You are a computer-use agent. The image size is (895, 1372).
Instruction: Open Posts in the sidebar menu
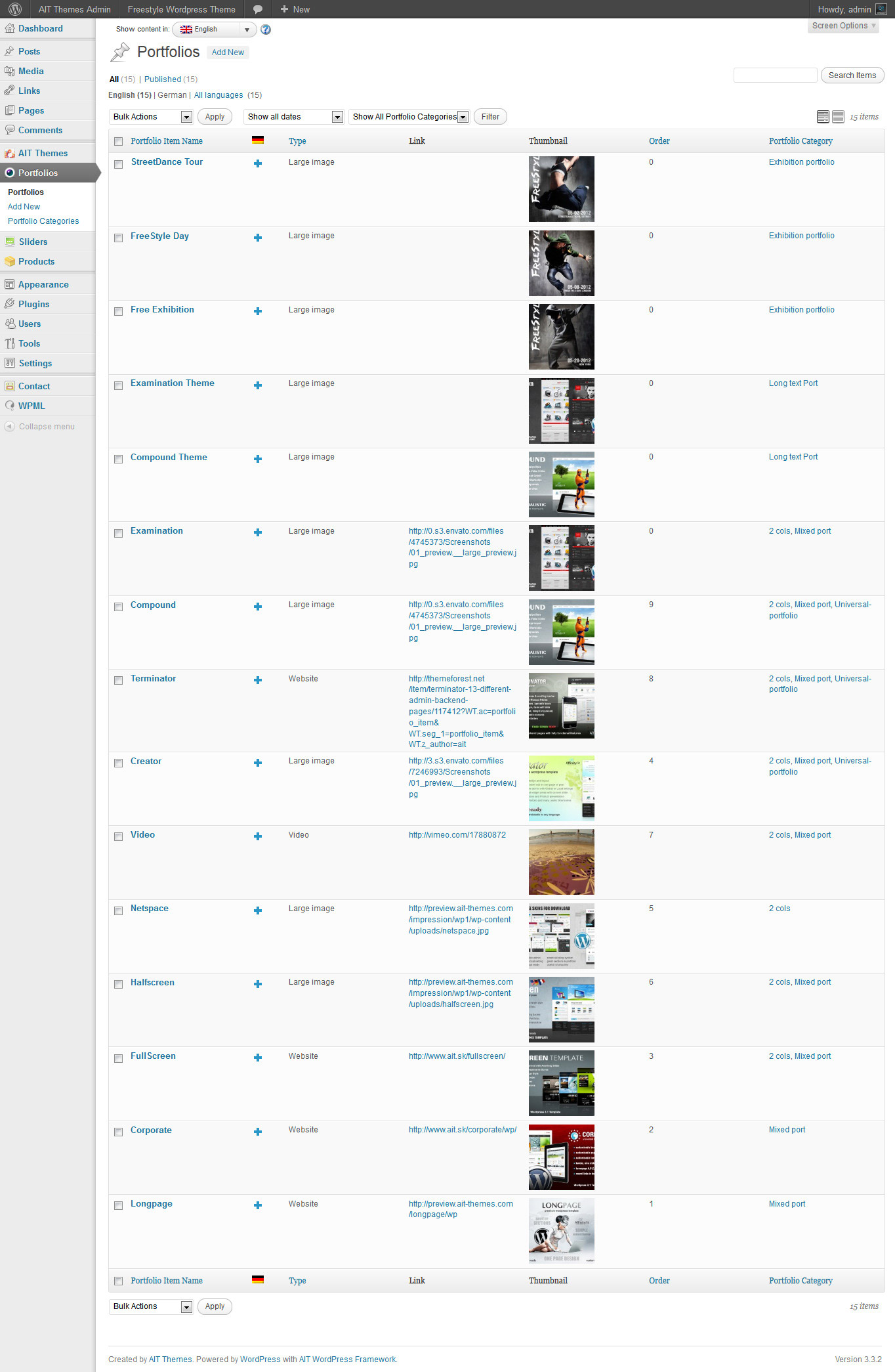click(29, 51)
